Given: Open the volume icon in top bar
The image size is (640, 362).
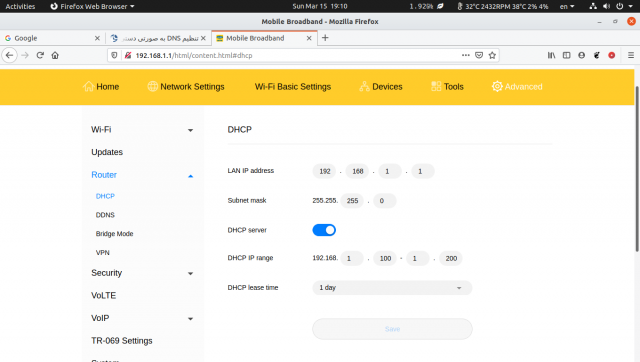Looking at the screenshot, I should [607, 6].
